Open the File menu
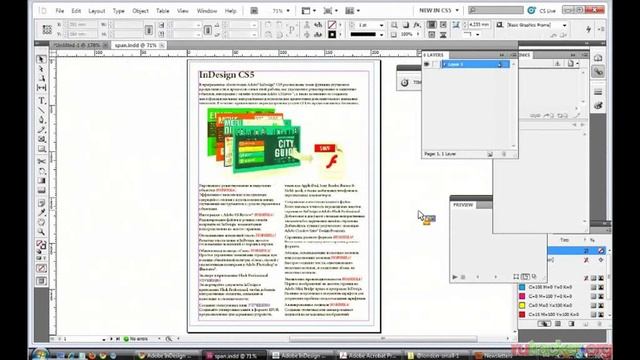This screenshot has width=640, height=360. pos(60,11)
